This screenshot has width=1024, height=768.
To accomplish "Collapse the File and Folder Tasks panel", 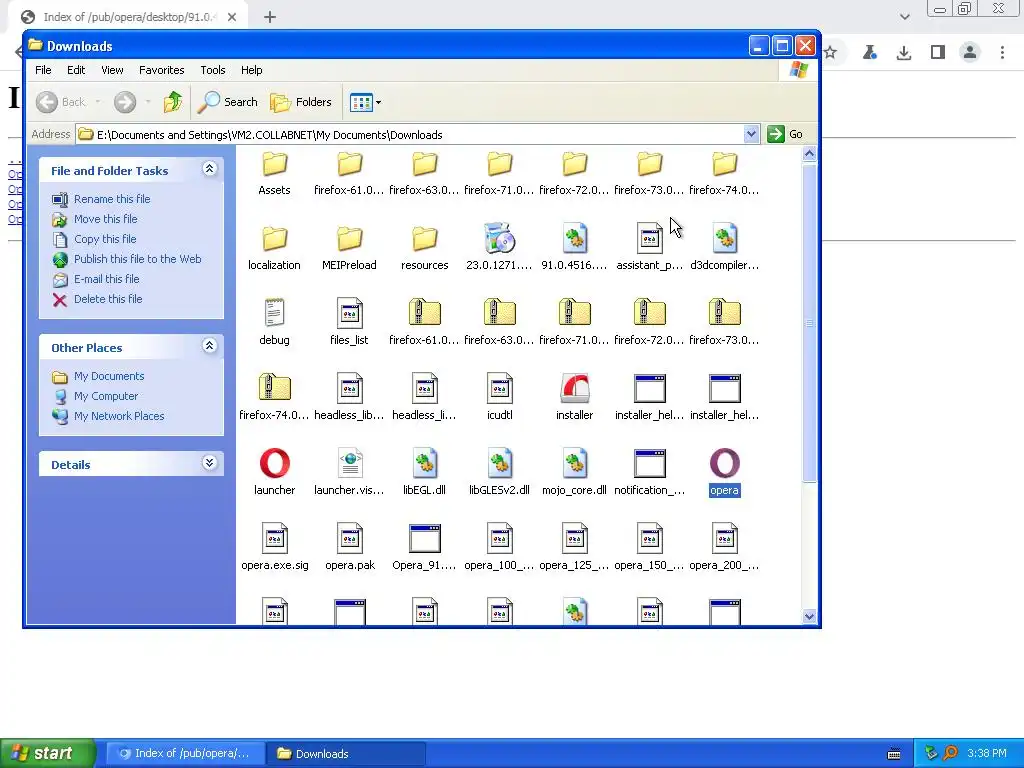I will click(209, 169).
